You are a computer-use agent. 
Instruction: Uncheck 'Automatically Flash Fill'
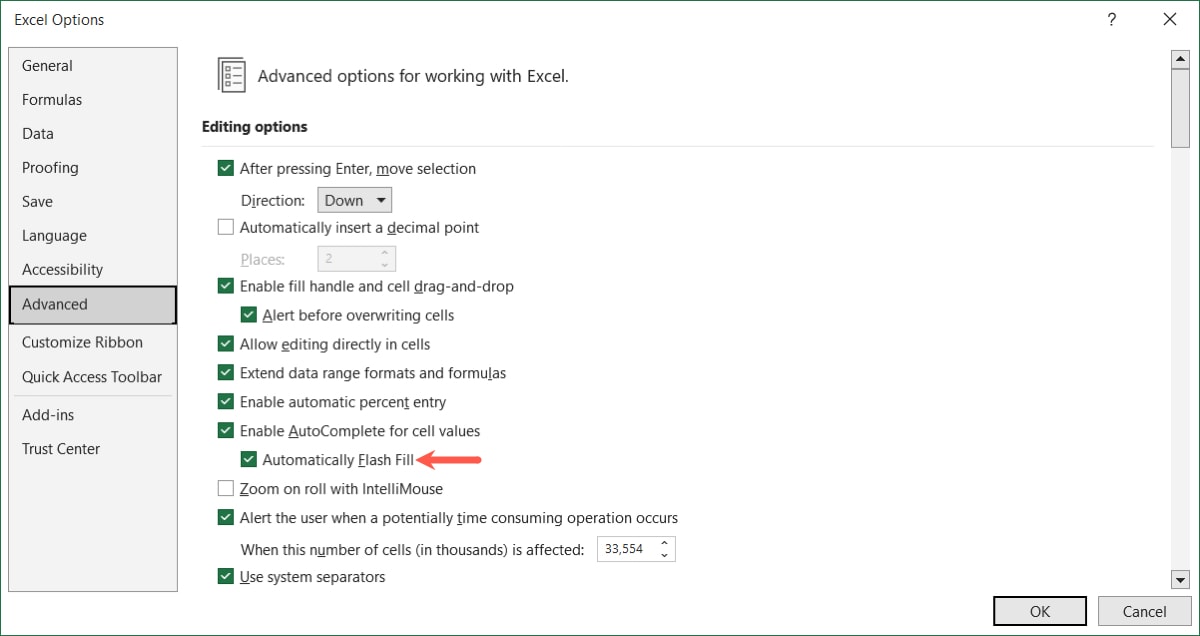(248, 459)
